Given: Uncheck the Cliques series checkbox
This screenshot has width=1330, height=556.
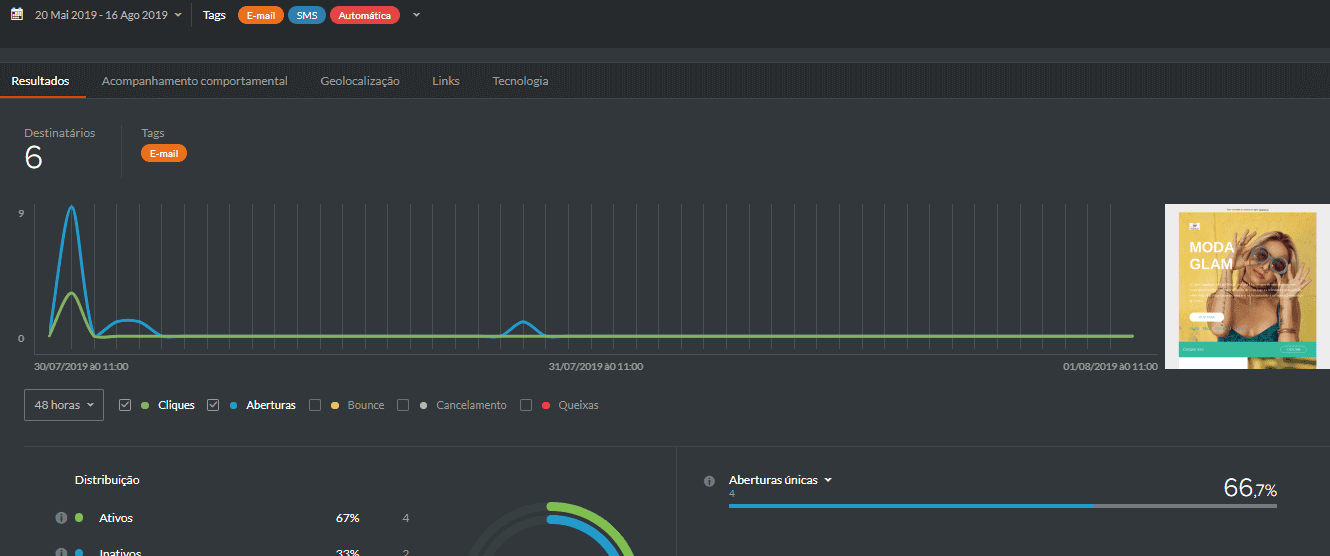Looking at the screenshot, I should (125, 405).
